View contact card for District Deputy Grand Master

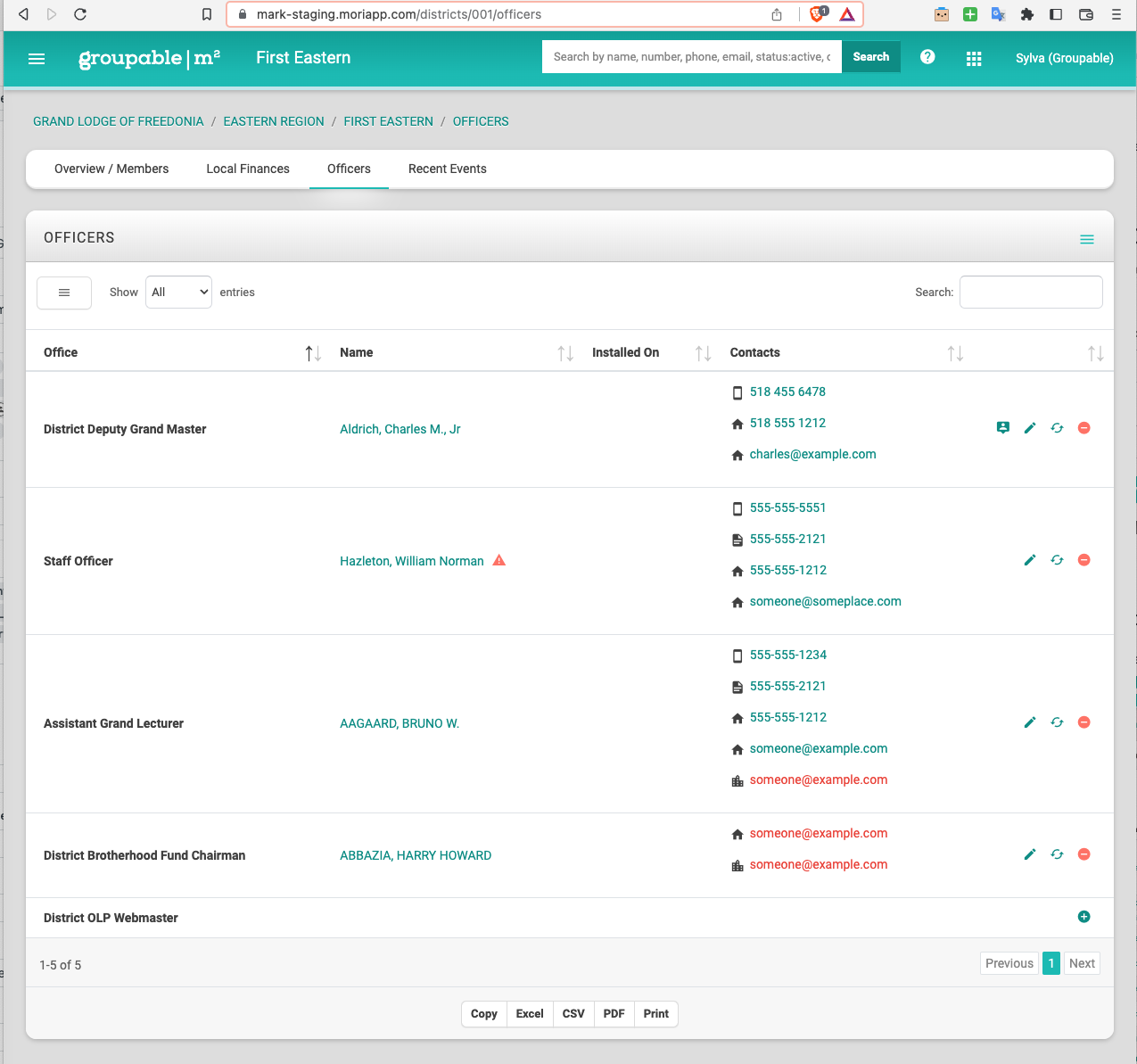click(1003, 428)
